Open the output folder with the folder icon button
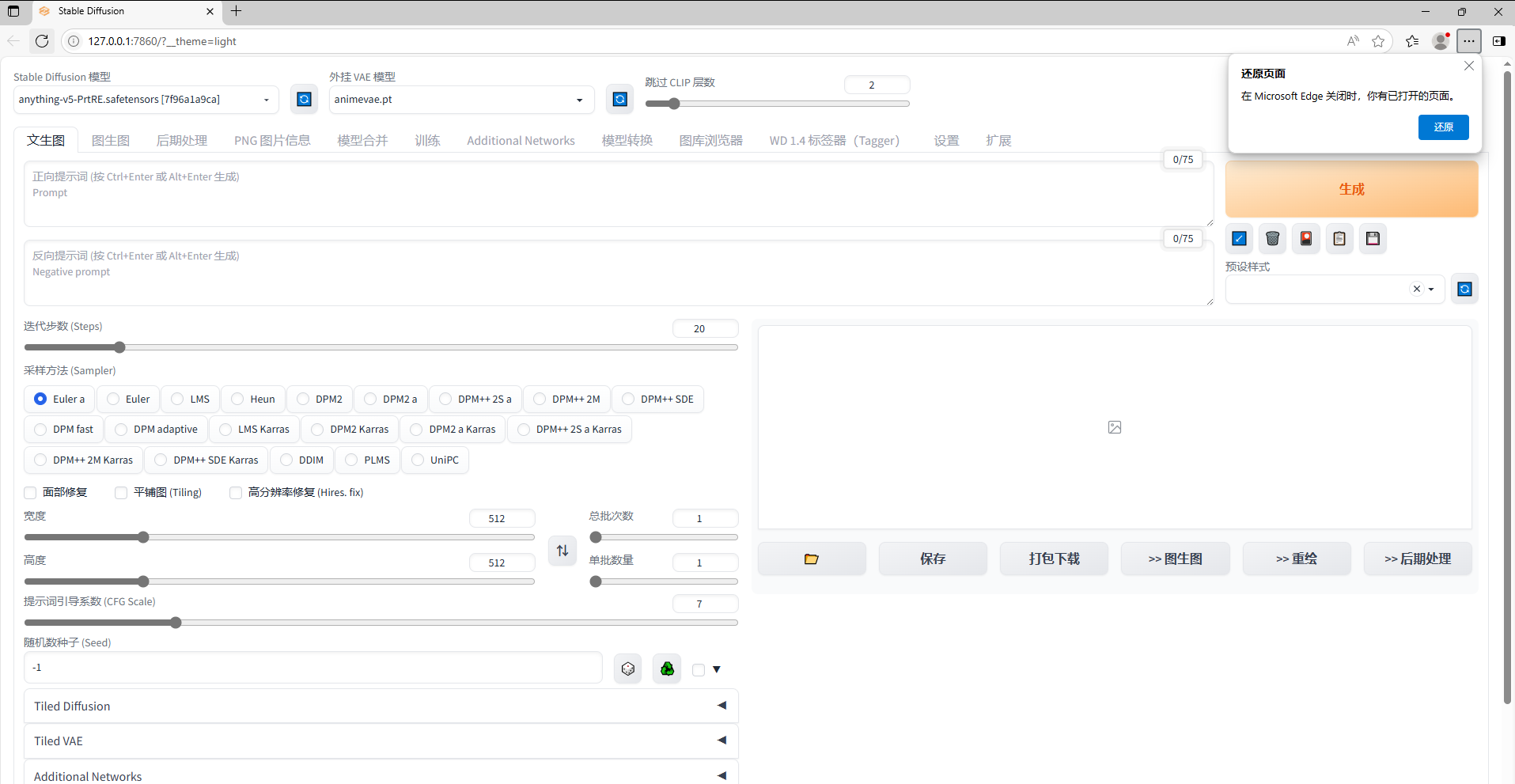The image size is (1515, 784). (x=811, y=559)
